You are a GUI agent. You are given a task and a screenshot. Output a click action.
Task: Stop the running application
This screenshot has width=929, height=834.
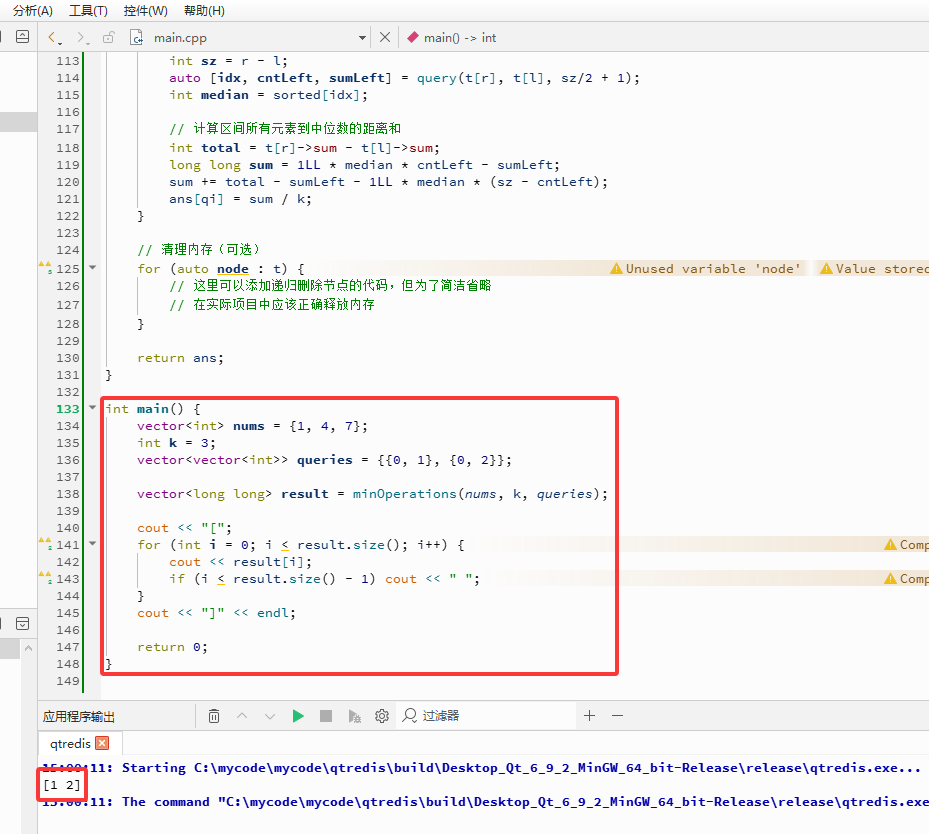(x=326, y=716)
